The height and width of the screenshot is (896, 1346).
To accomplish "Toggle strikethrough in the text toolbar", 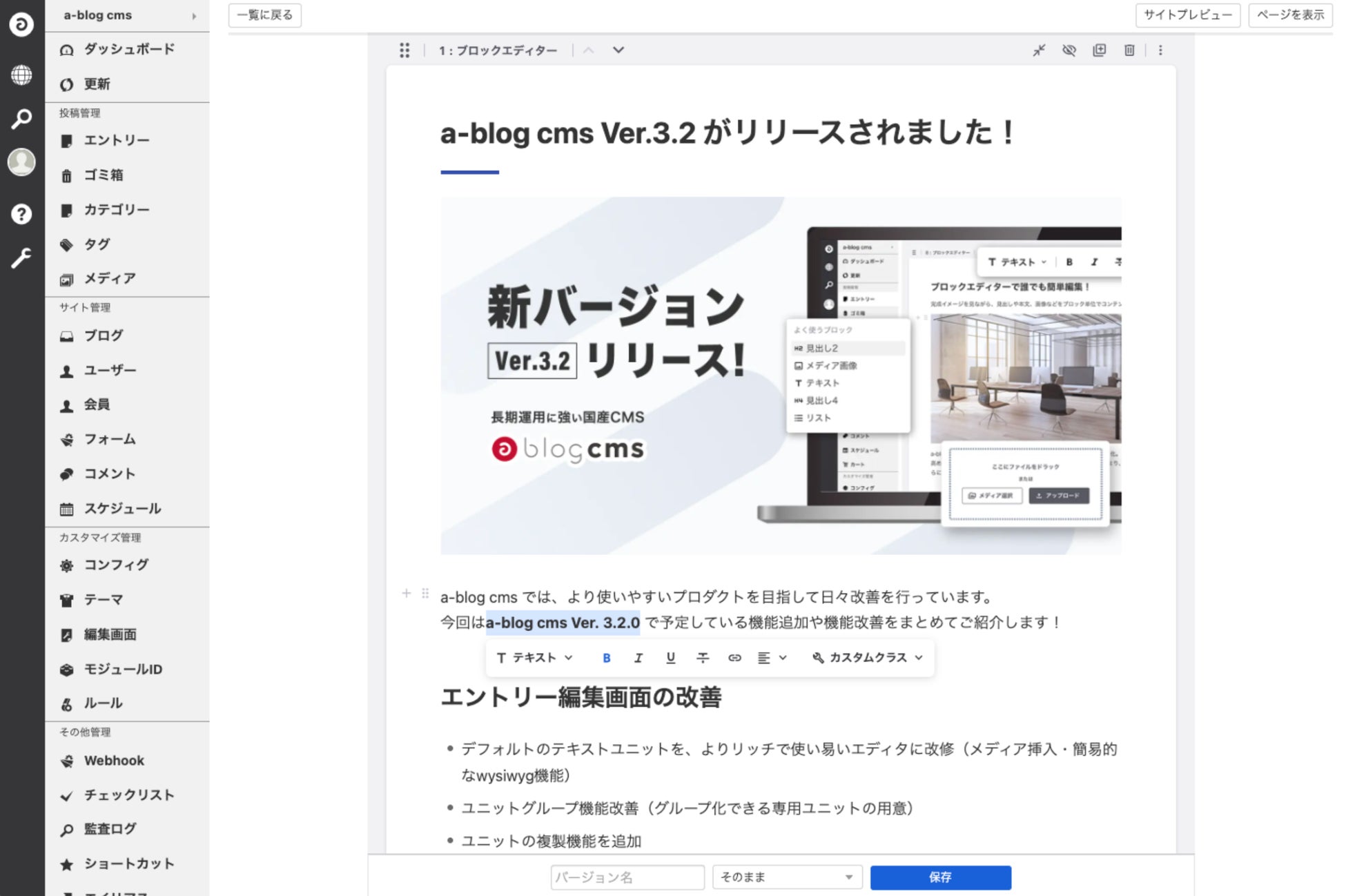I will 703,658.
